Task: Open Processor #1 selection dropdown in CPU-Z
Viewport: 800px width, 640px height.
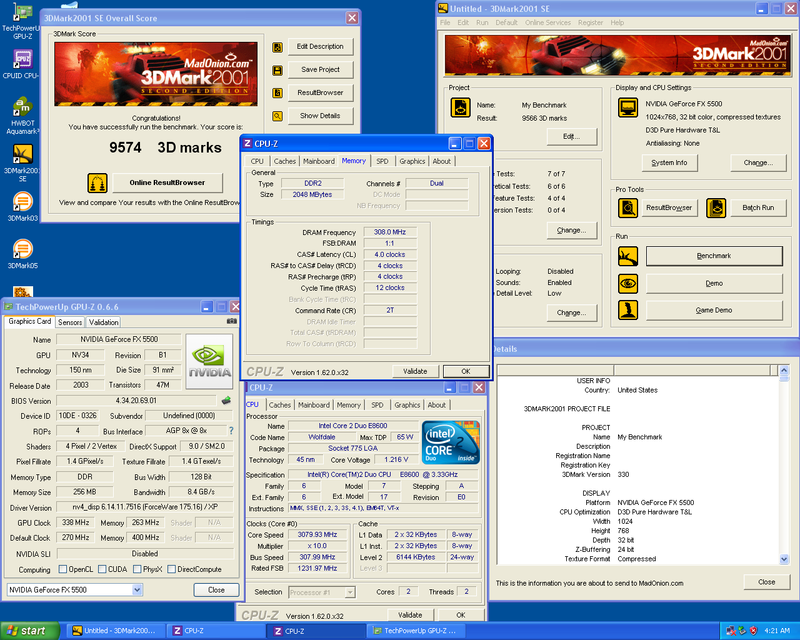Action: [x=350, y=593]
